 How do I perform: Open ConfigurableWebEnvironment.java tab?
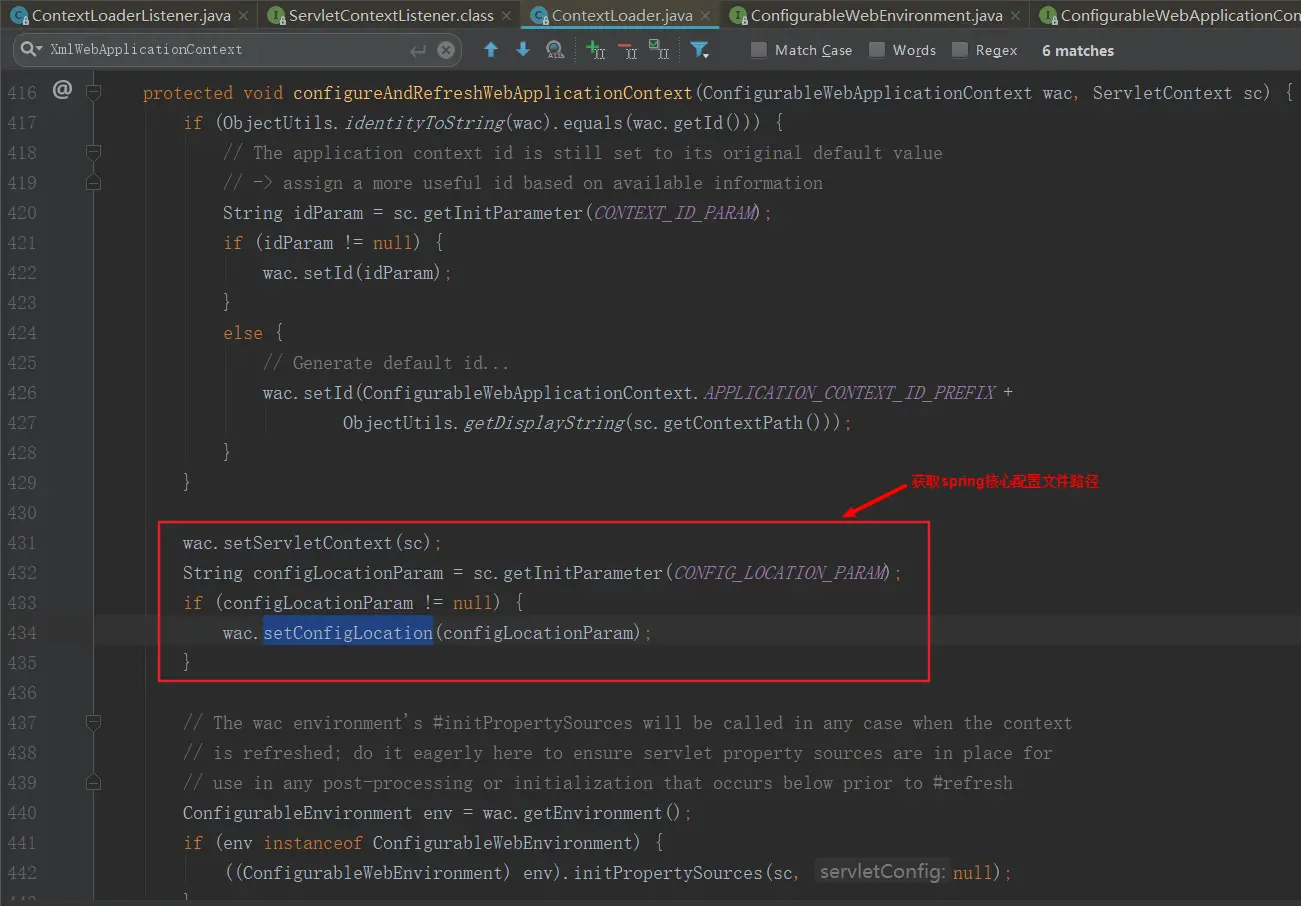click(876, 16)
